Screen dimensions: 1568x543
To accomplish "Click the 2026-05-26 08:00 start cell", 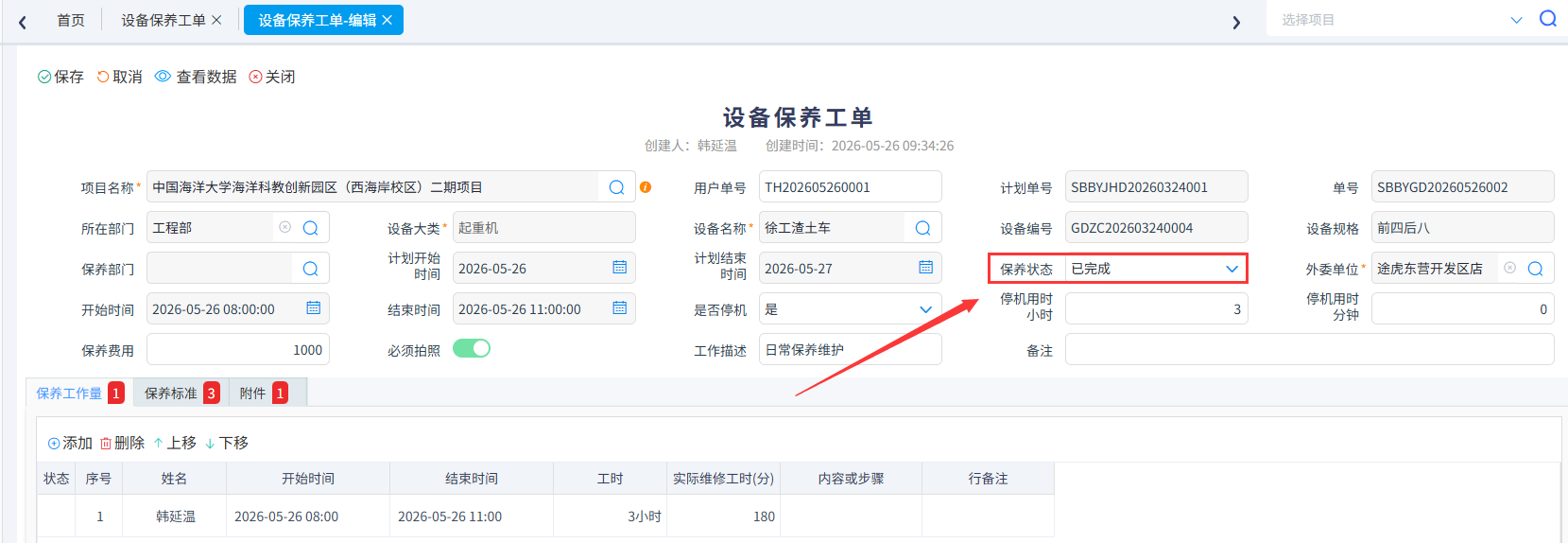I will pos(308,517).
